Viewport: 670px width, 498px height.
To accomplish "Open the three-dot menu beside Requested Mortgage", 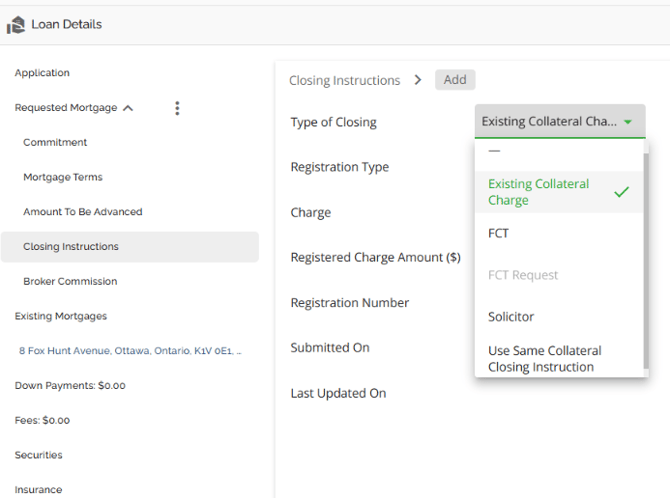I will coord(177,108).
